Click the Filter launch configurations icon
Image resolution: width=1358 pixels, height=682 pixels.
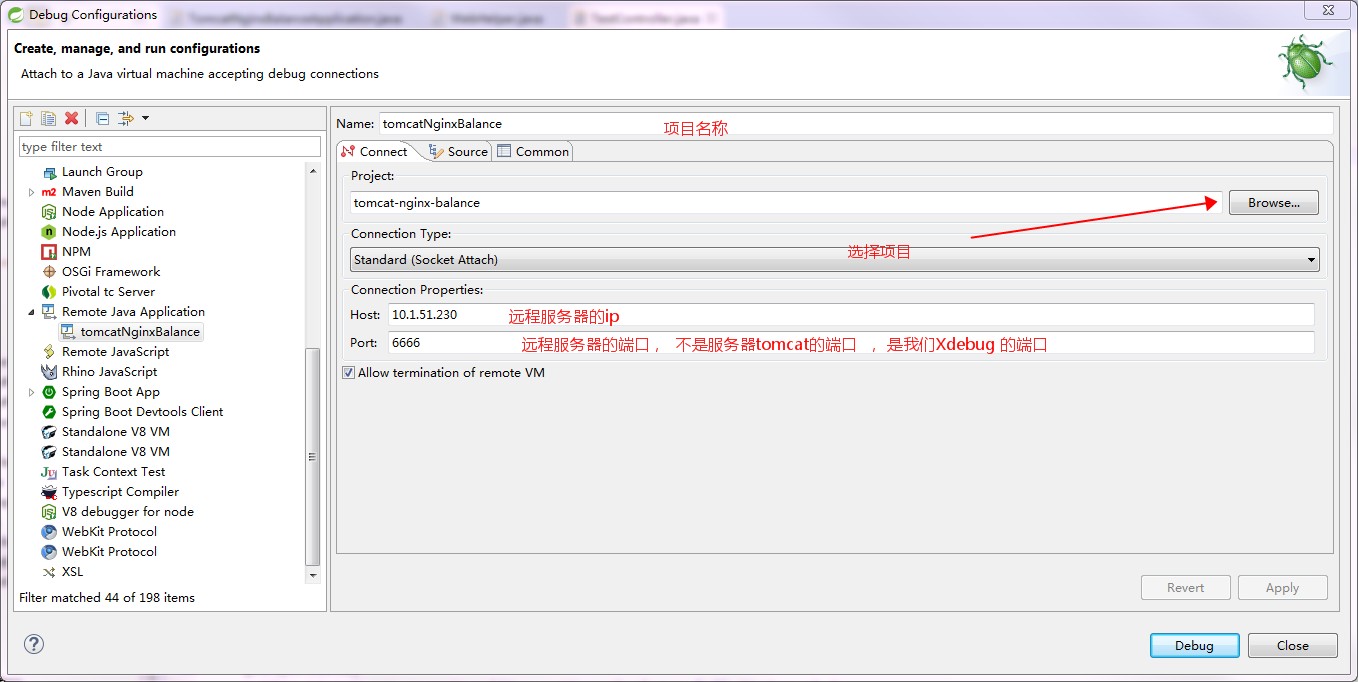[125, 117]
